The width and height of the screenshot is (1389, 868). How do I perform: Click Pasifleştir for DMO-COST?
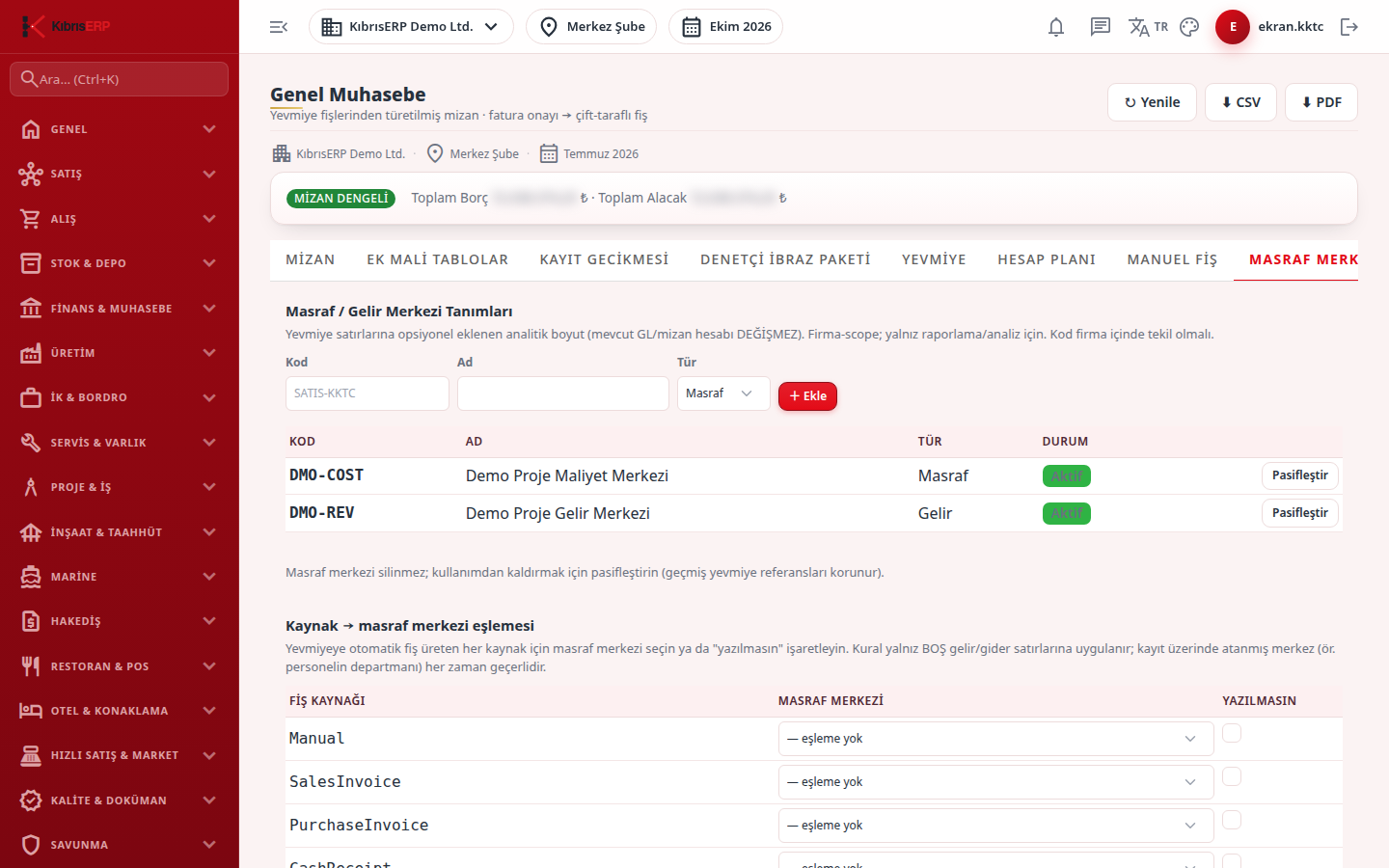click(1299, 475)
